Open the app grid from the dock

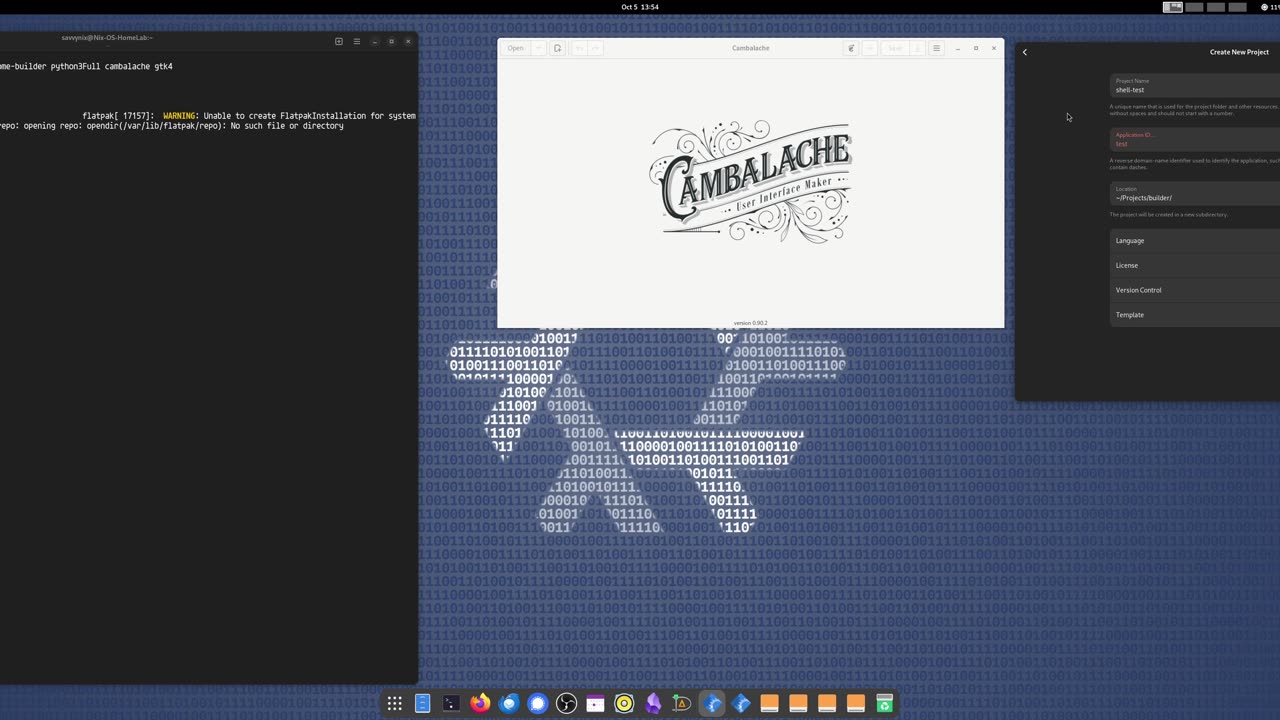pyautogui.click(x=395, y=704)
